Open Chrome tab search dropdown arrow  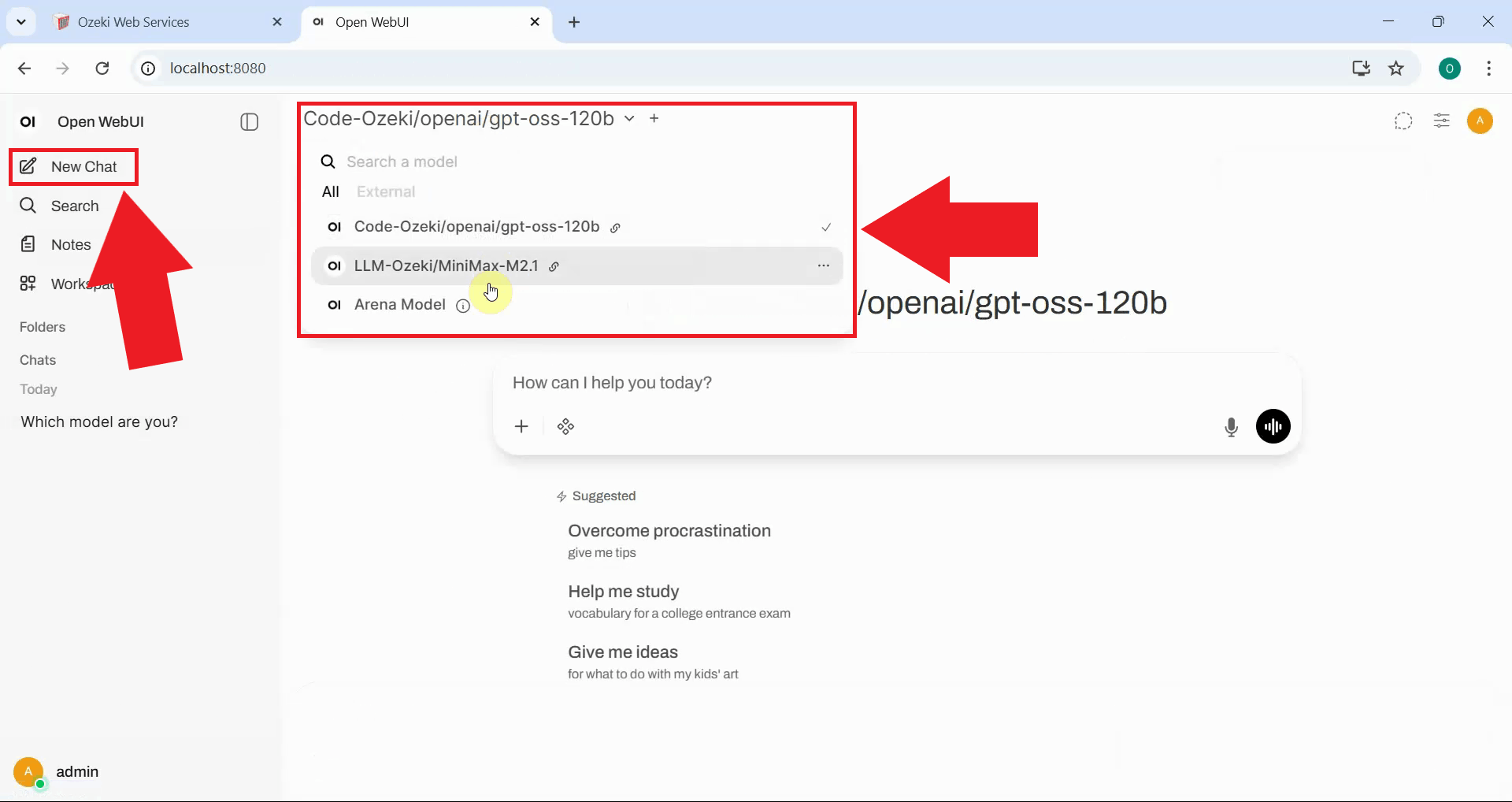(21, 22)
